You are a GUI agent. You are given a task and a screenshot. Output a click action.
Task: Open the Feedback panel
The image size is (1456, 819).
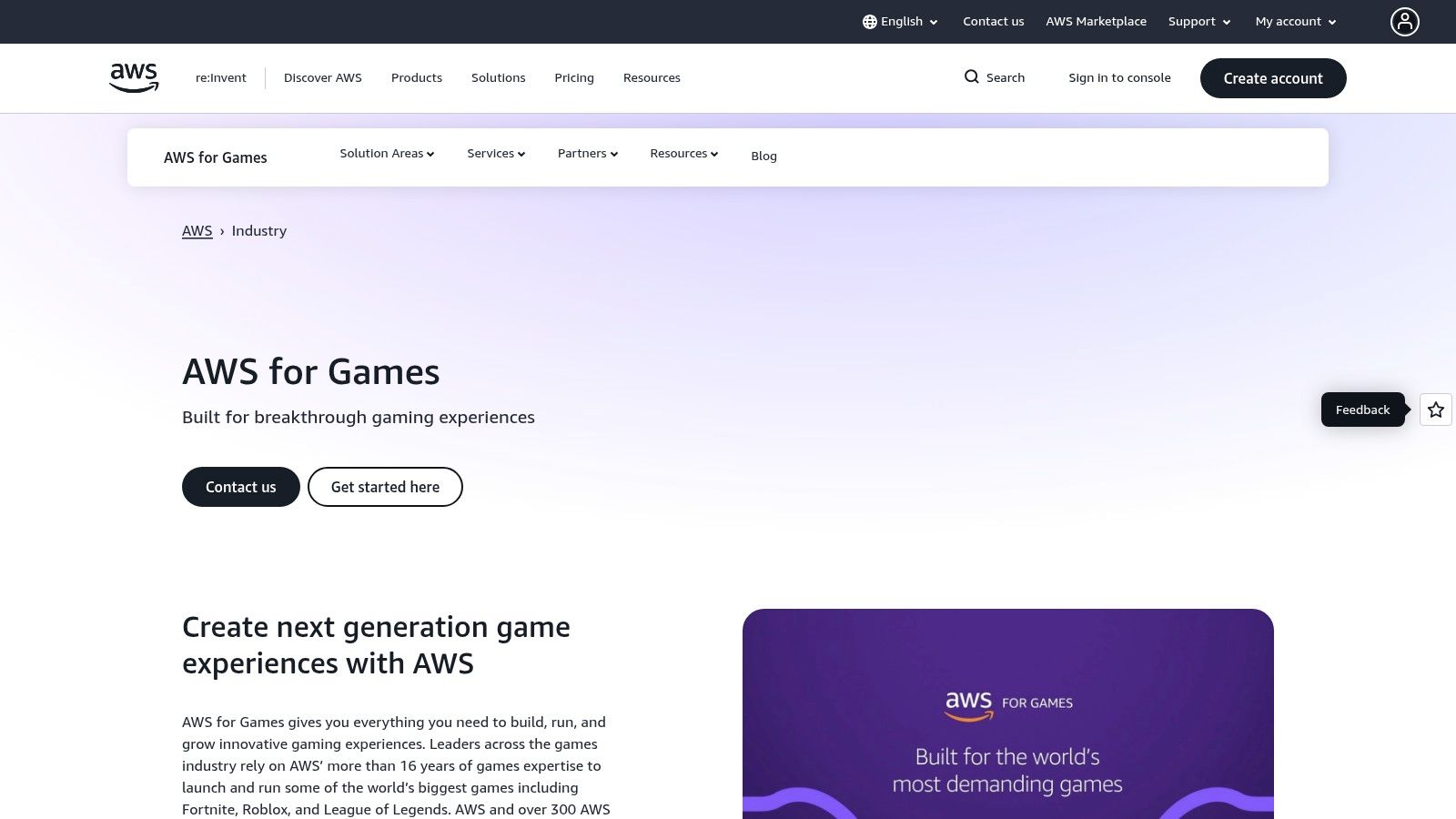point(1362,409)
